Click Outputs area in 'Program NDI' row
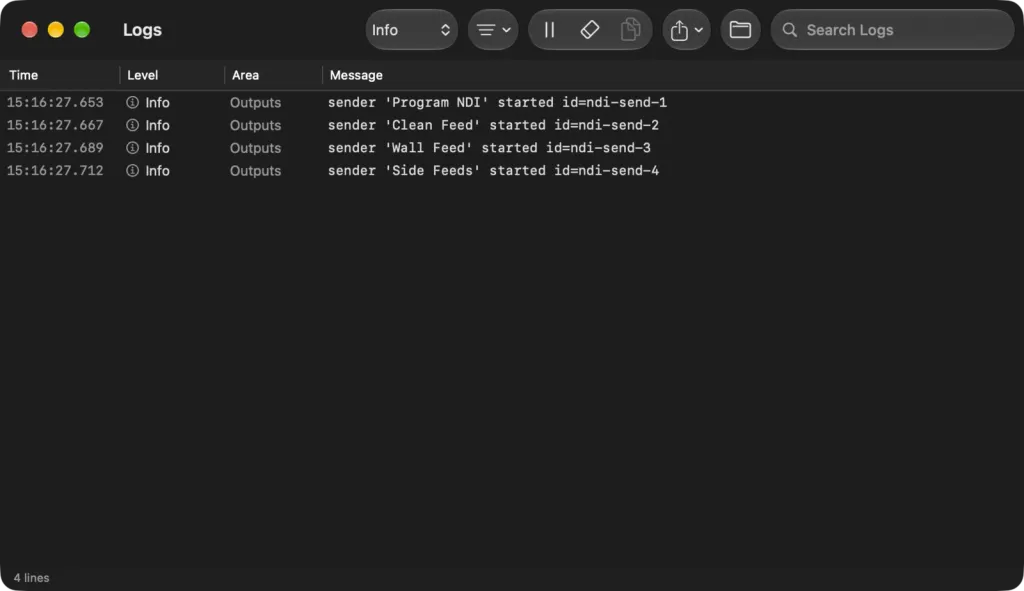 [255, 103]
